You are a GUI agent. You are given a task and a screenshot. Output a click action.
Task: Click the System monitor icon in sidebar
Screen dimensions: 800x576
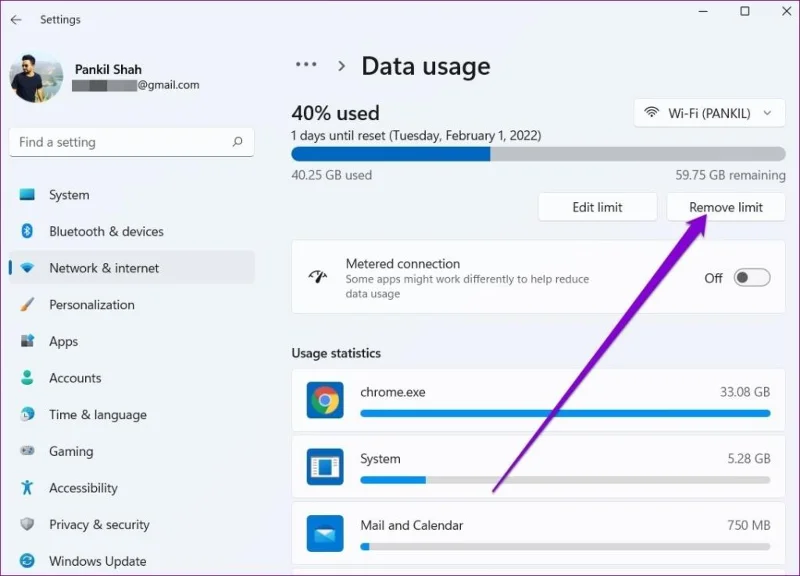[x=27, y=194]
